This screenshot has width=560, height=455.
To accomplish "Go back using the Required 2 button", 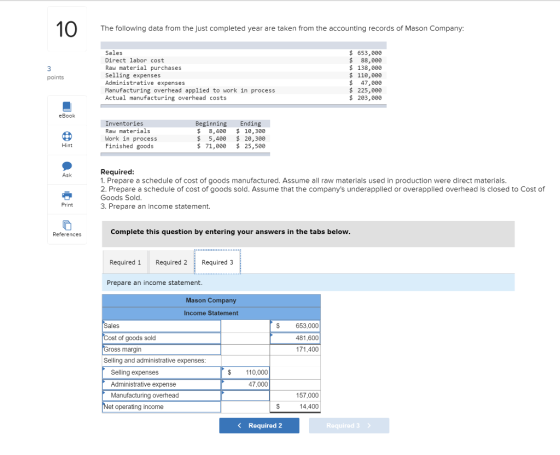I will point(259,426).
